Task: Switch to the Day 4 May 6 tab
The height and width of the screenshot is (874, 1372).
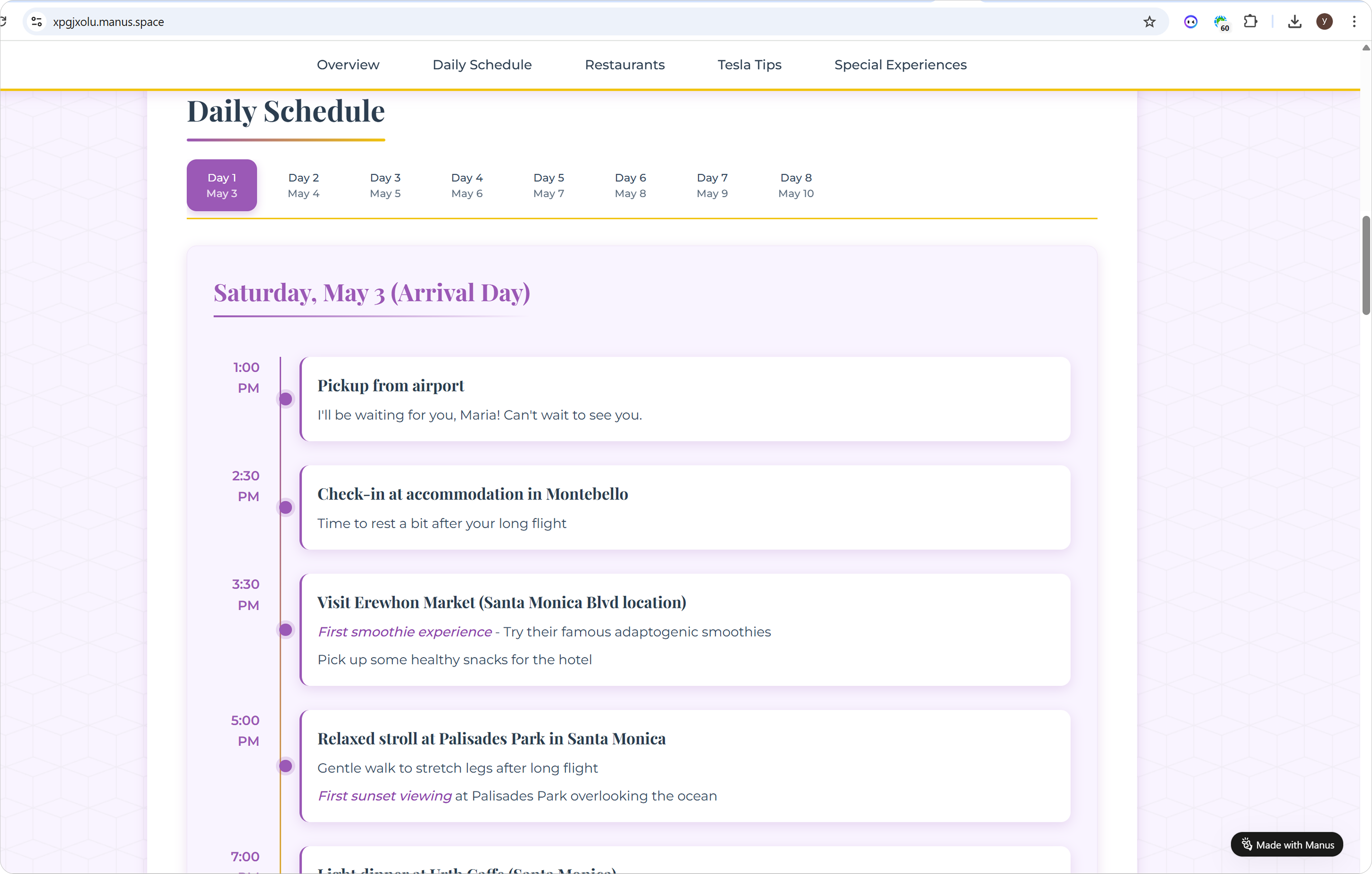Action: click(467, 185)
